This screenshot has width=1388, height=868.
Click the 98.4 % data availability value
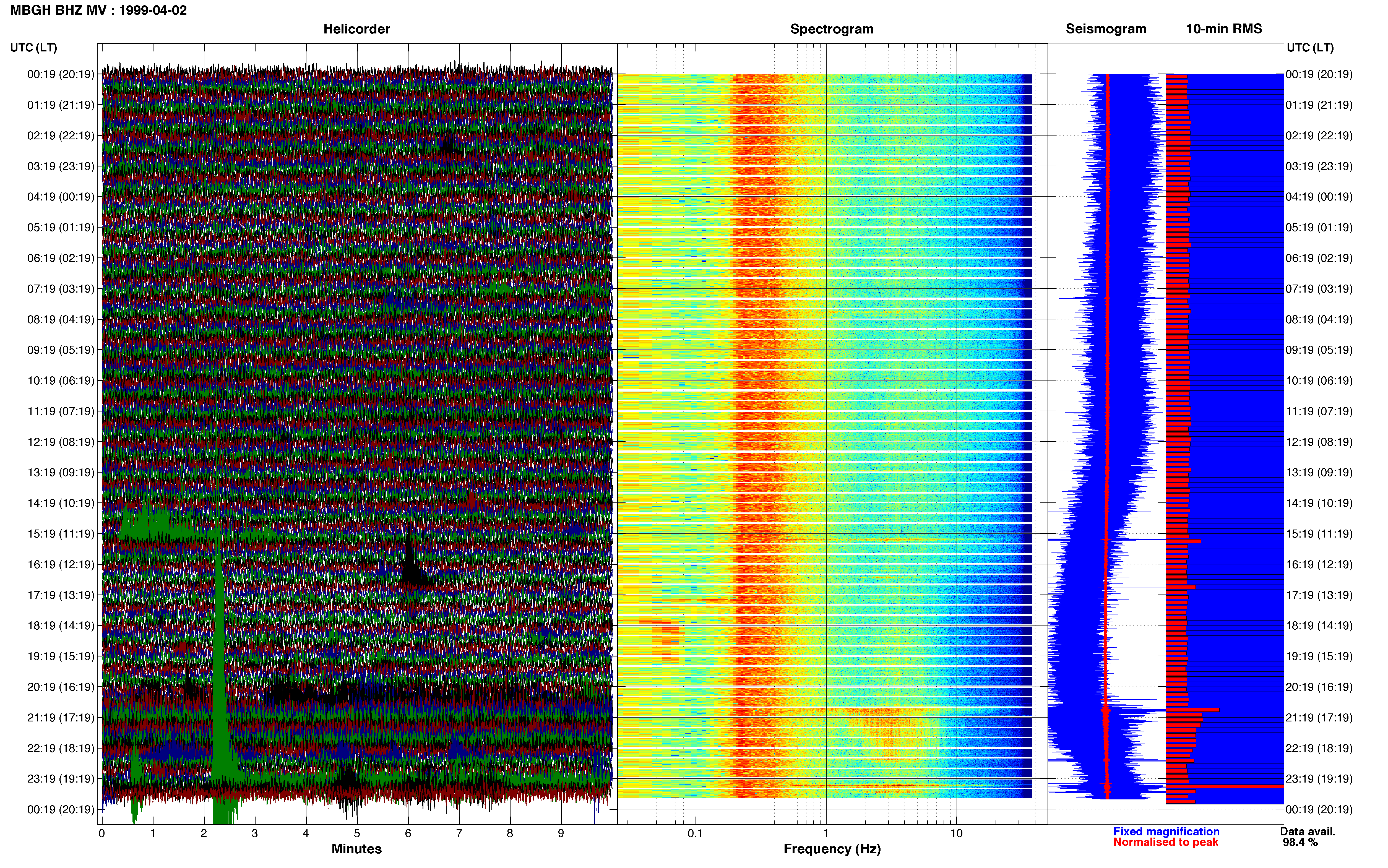[1300, 842]
